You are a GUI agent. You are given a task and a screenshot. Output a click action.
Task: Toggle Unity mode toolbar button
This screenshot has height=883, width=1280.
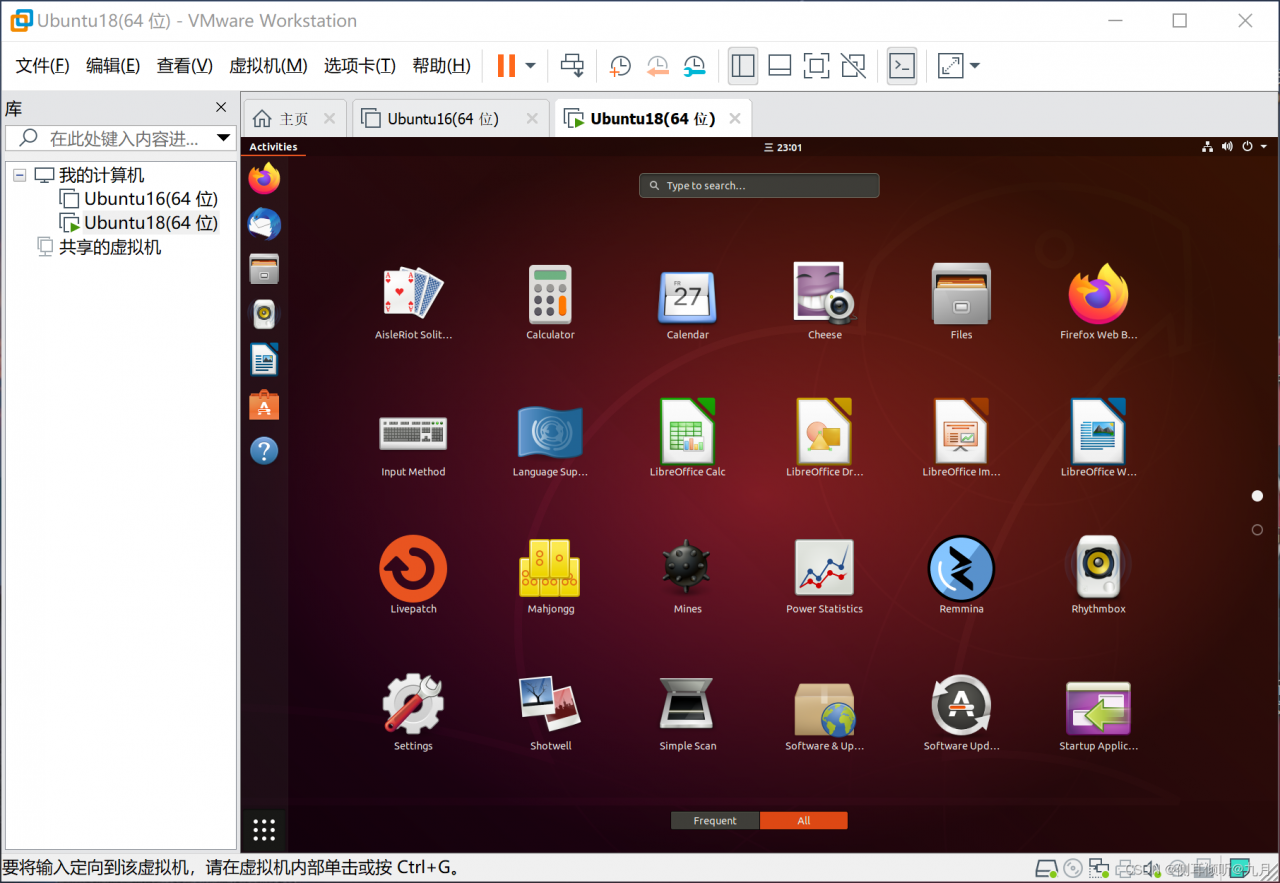pyautogui.click(x=853, y=66)
